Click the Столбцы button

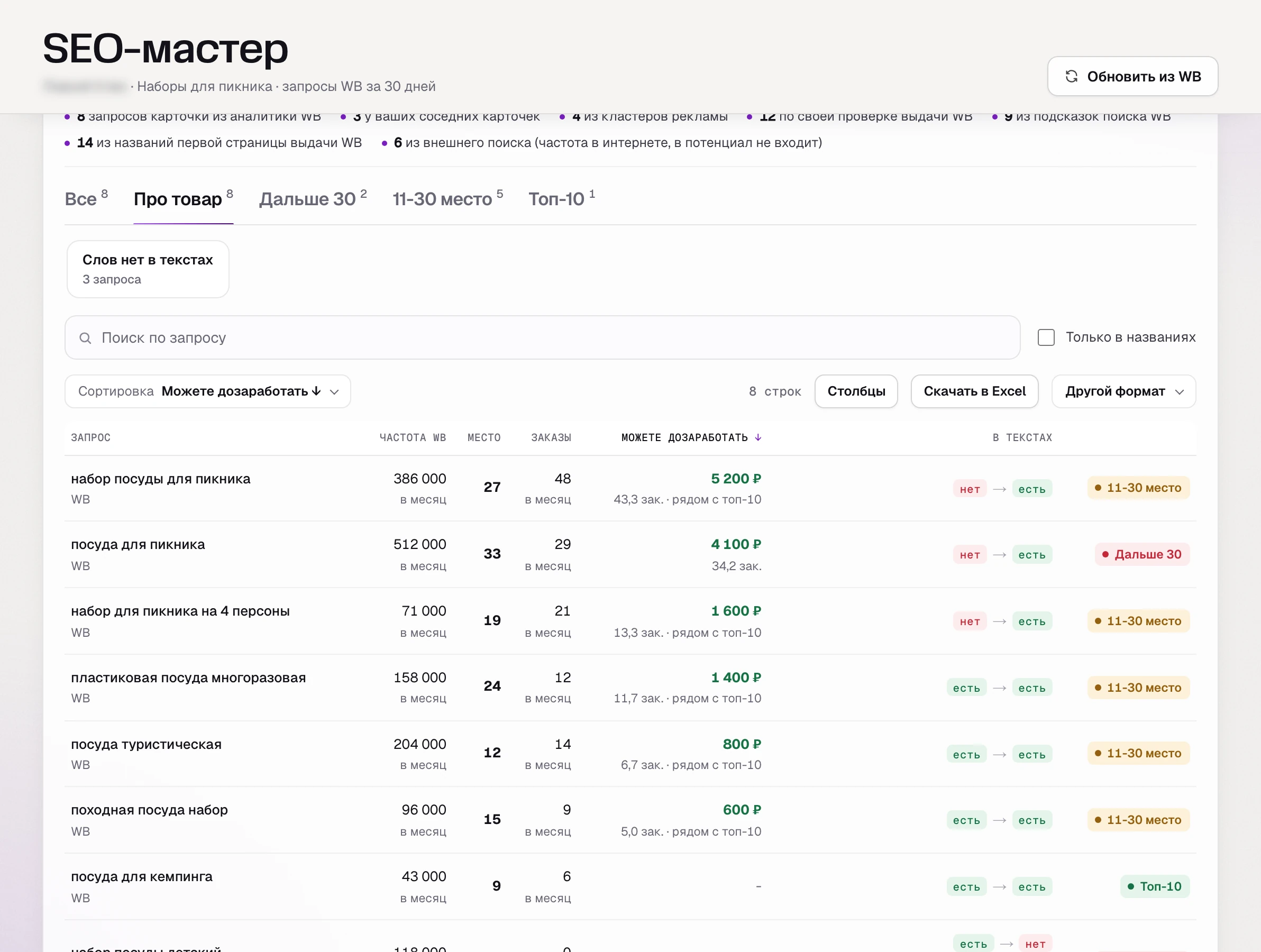click(856, 391)
